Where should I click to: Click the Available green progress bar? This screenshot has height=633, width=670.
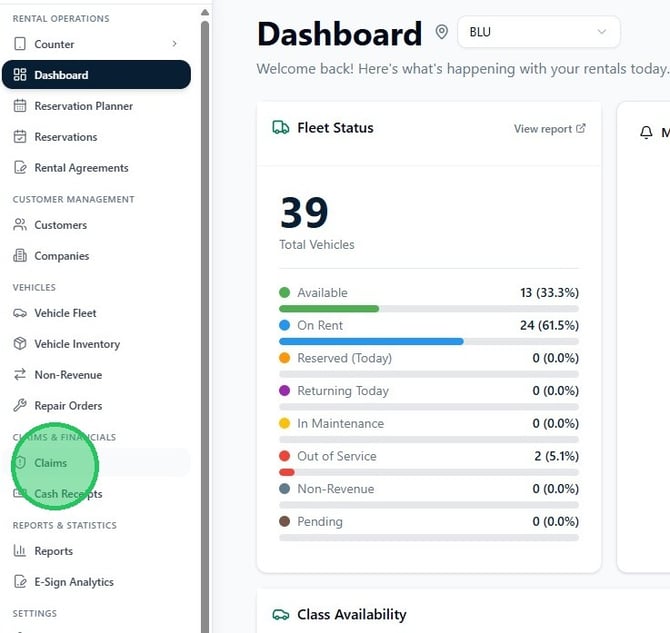(329, 309)
